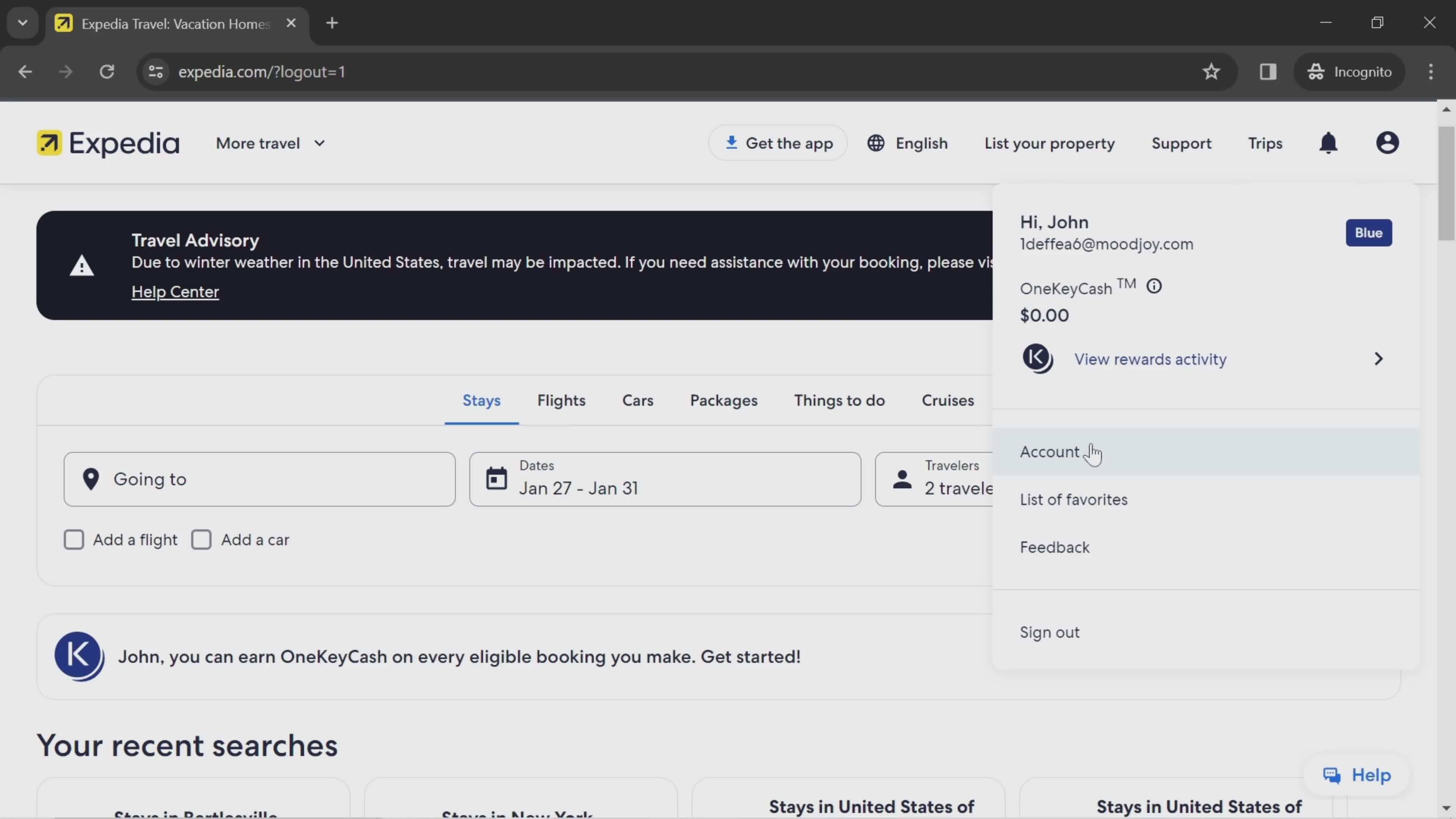
Task: Click the Dates search input field
Action: coord(663,478)
